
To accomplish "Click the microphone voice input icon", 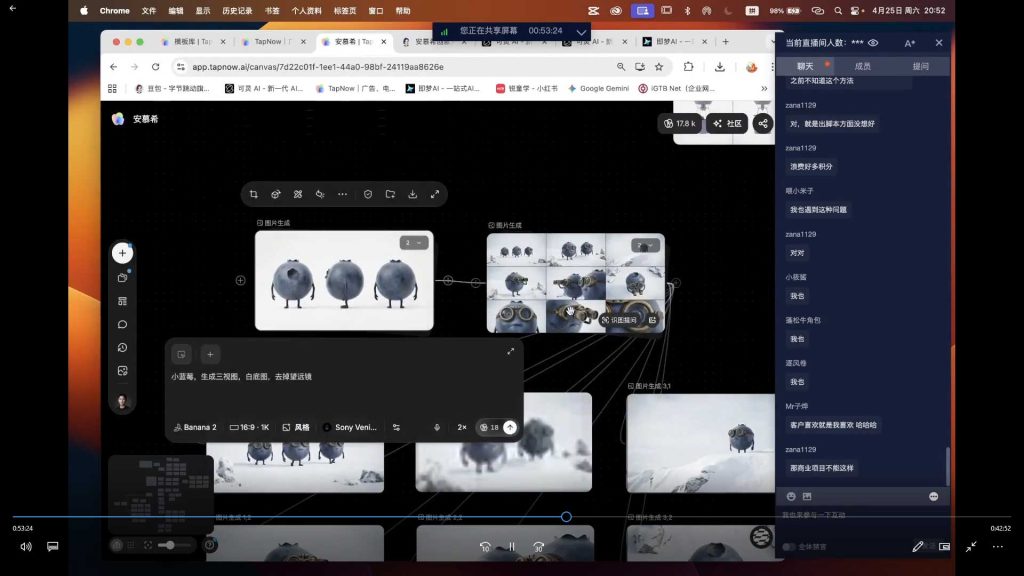I will tap(437, 427).
